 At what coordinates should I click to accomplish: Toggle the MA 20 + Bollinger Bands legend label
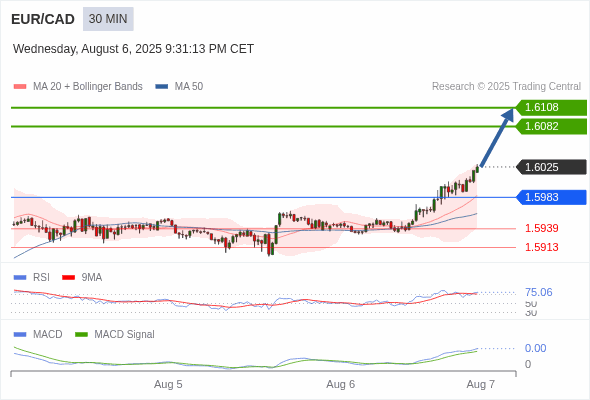88,87
